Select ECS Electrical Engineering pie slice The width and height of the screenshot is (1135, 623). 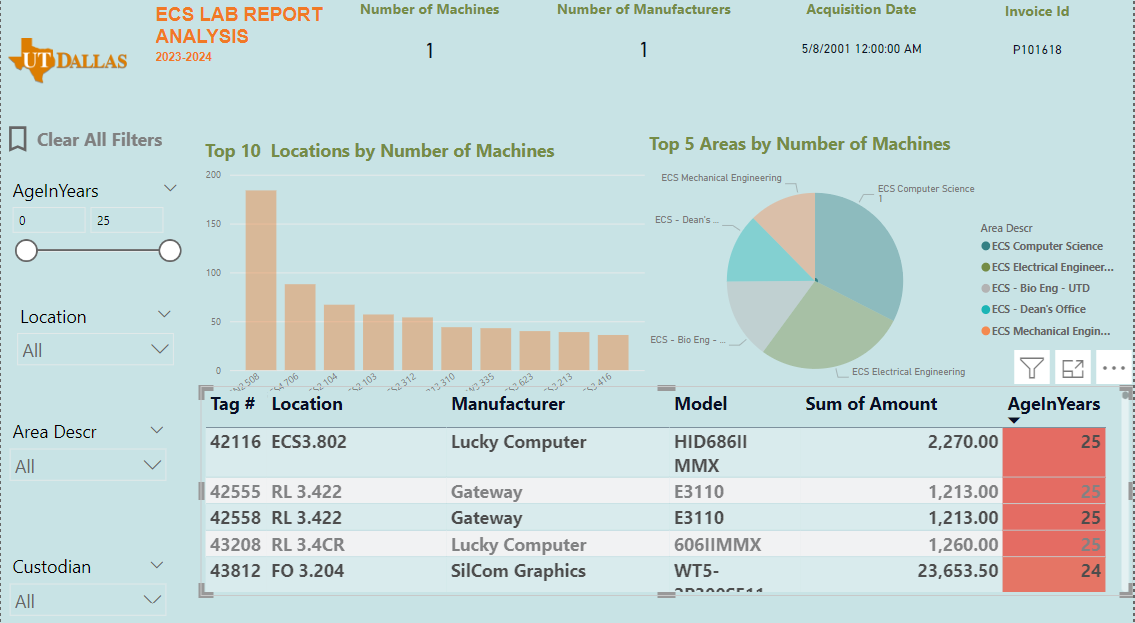pos(829,326)
